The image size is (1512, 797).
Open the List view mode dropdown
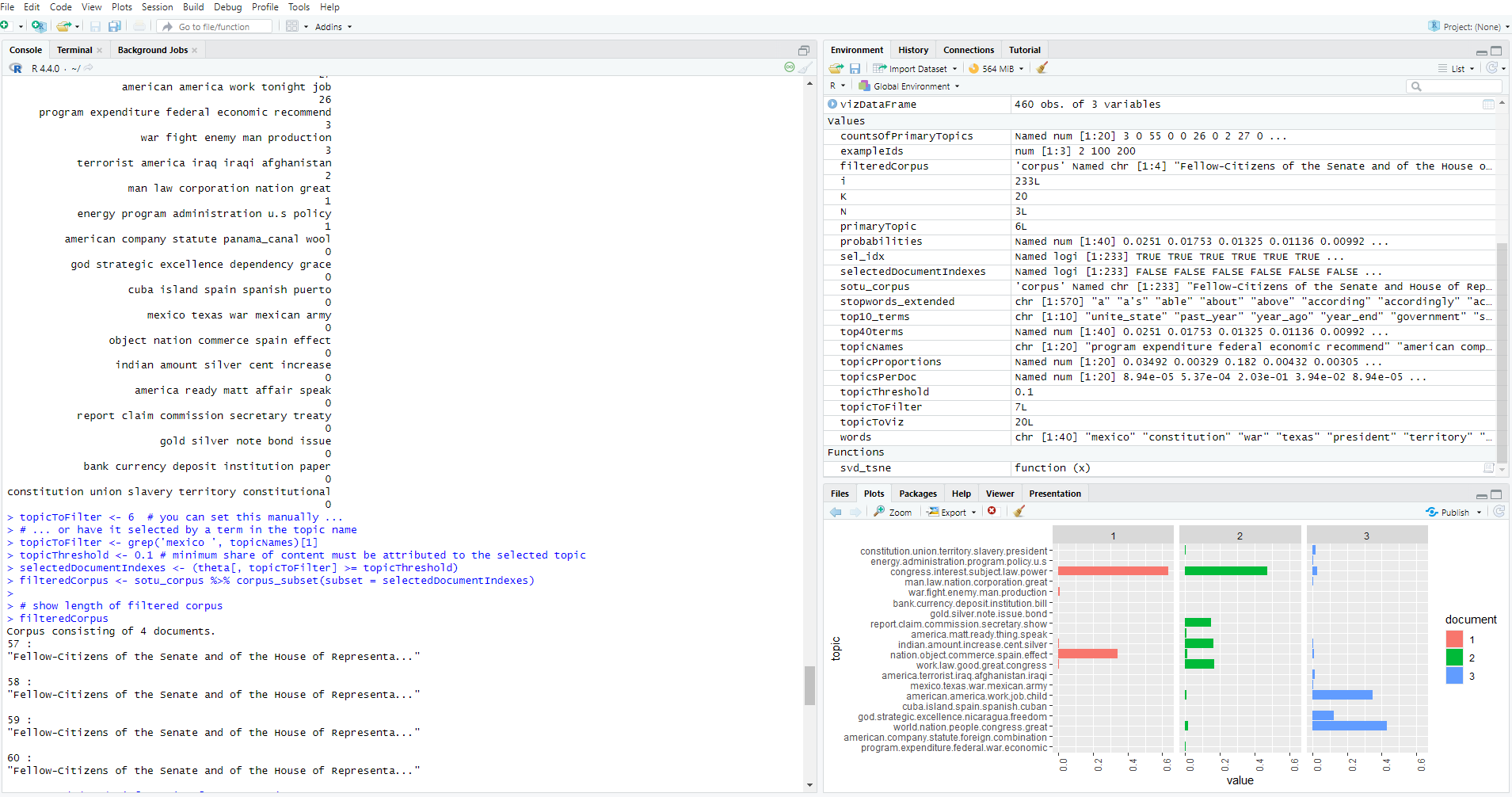1457,69
